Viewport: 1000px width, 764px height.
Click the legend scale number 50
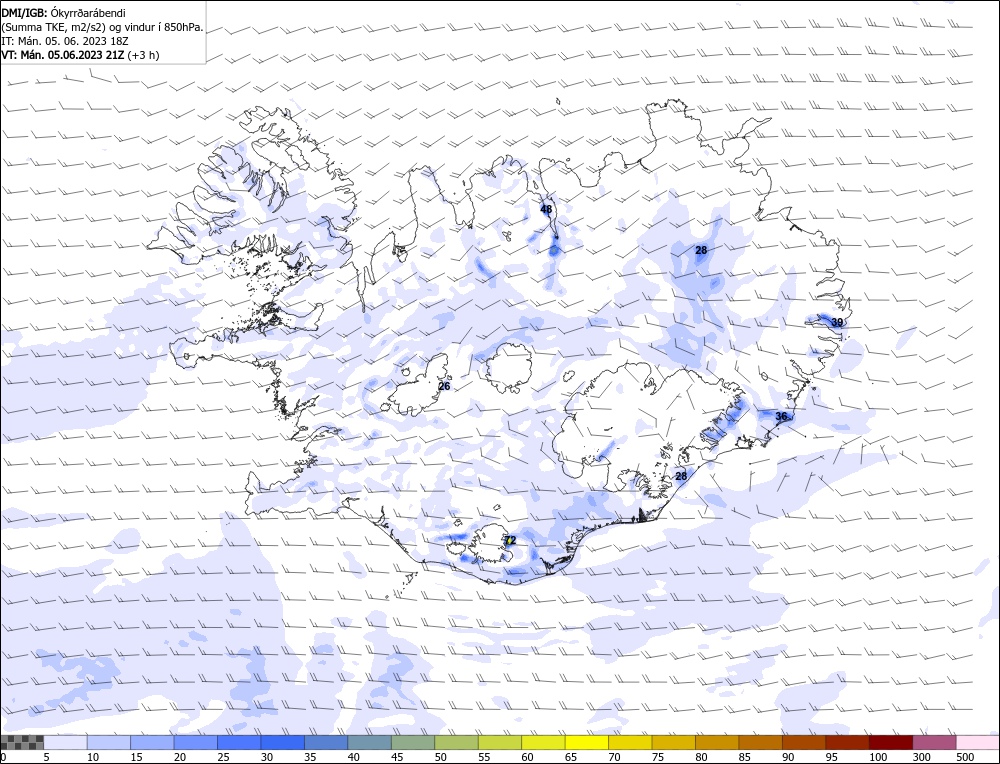[x=440, y=757]
